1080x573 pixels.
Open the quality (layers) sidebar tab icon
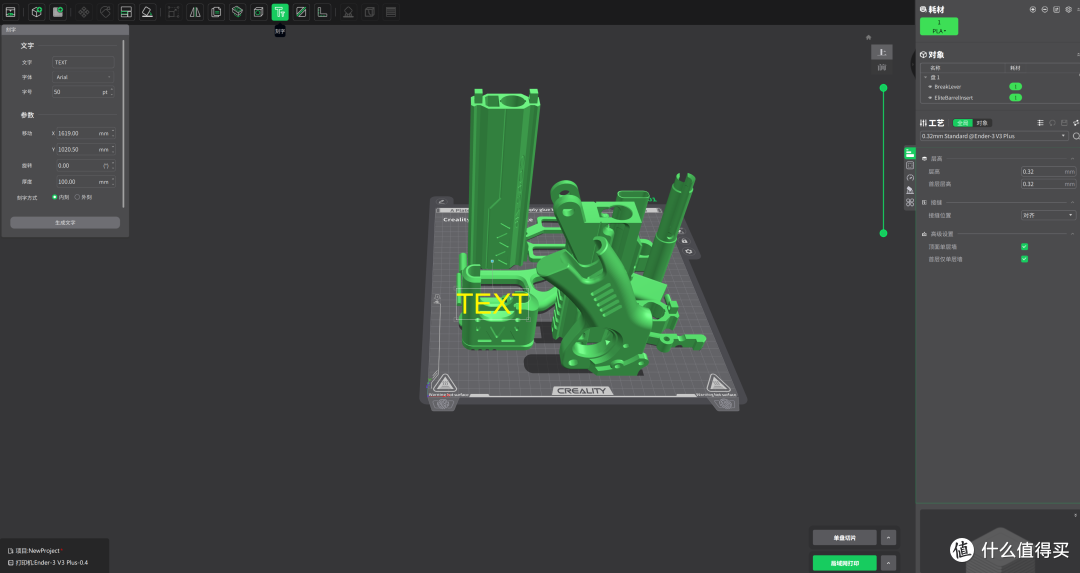[x=910, y=153]
